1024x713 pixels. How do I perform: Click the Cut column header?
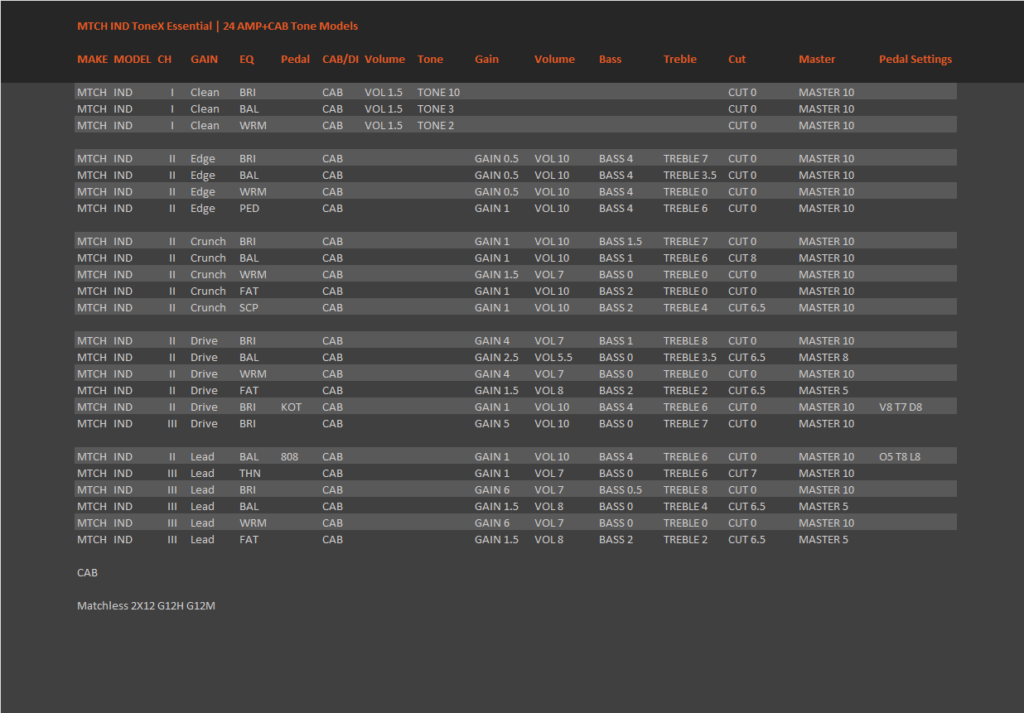[737, 59]
